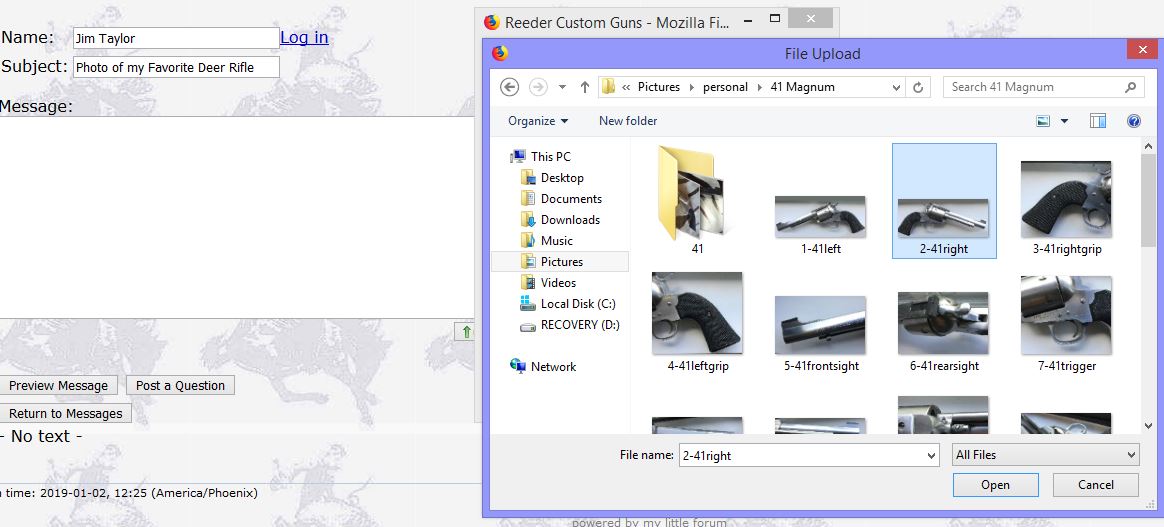Refresh the 41 Magnum folder view
This screenshot has width=1164, height=527.
point(918,87)
